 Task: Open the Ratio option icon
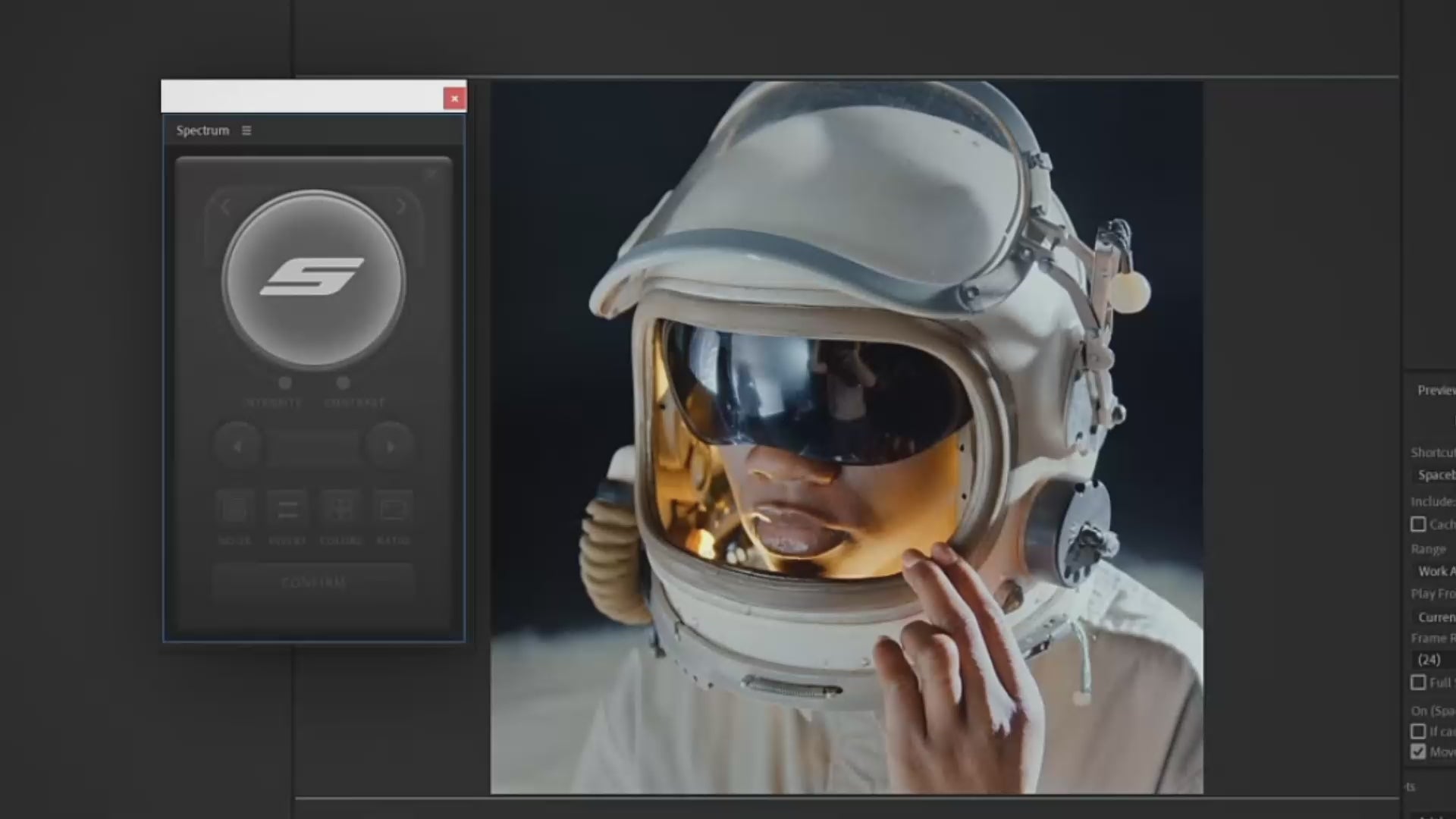point(393,508)
